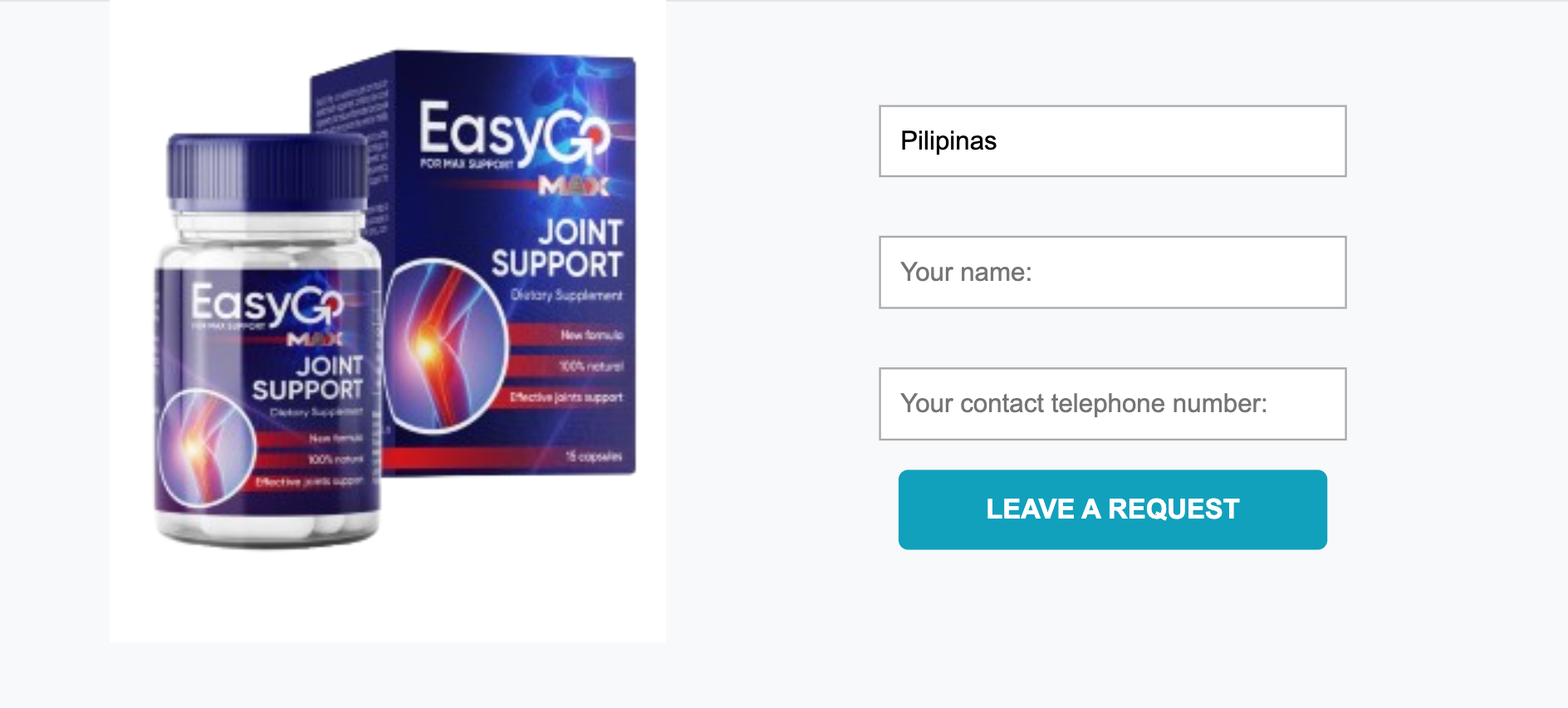Click the 'Your name' input field

pyautogui.click(x=1111, y=273)
